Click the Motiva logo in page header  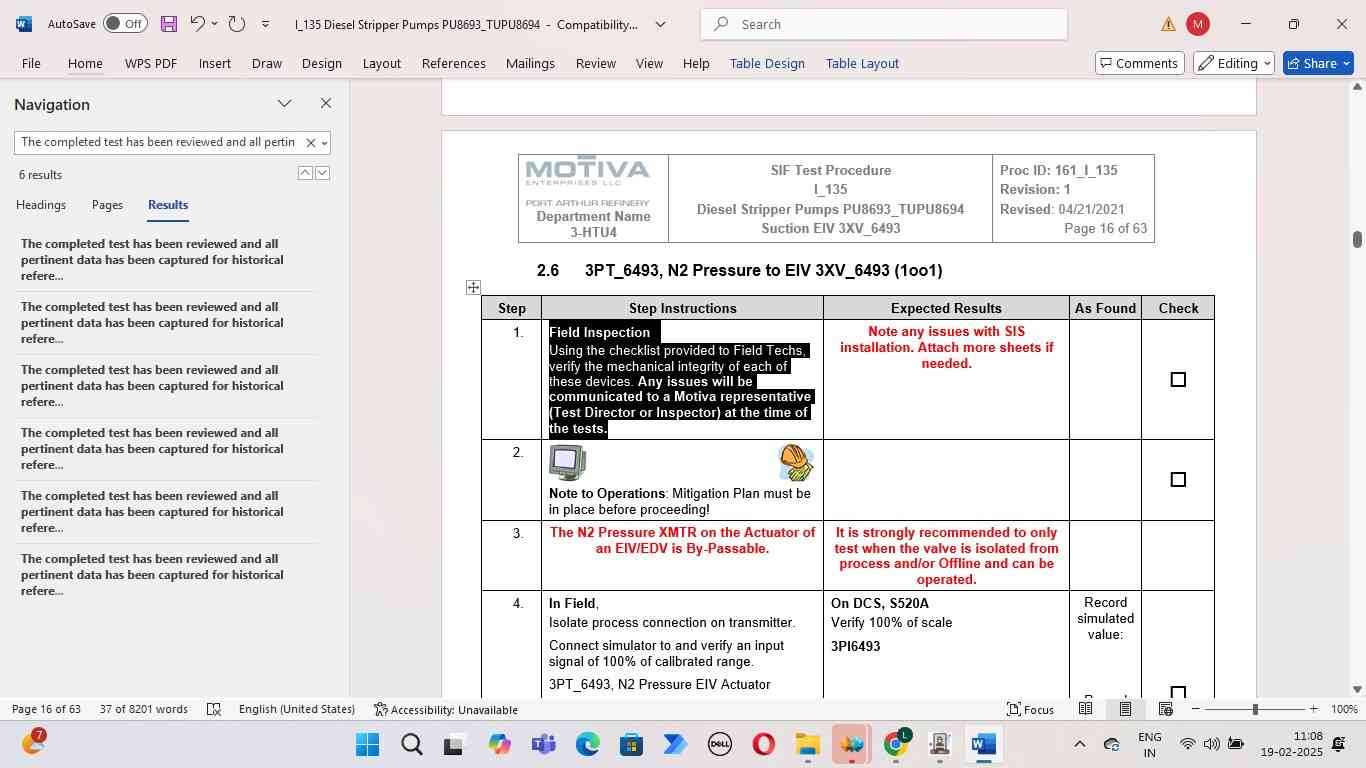tap(588, 171)
